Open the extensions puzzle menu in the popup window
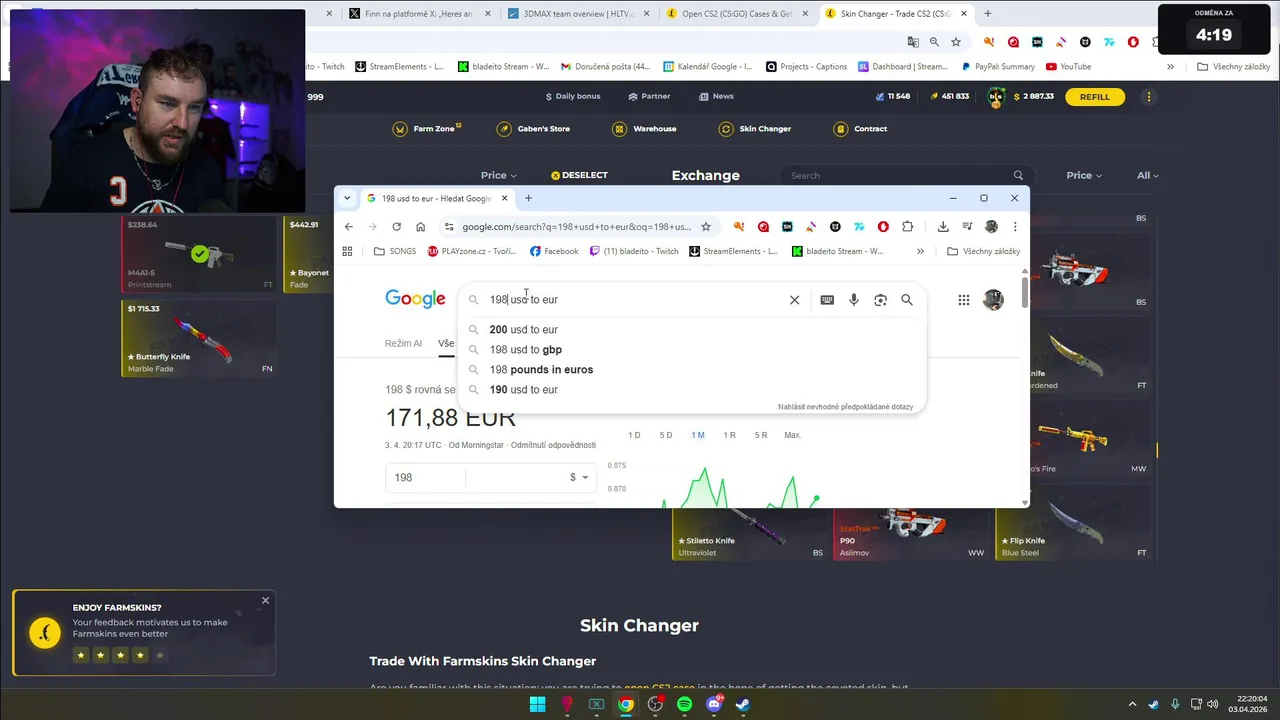The width and height of the screenshot is (1280, 720). pyautogui.click(x=908, y=227)
